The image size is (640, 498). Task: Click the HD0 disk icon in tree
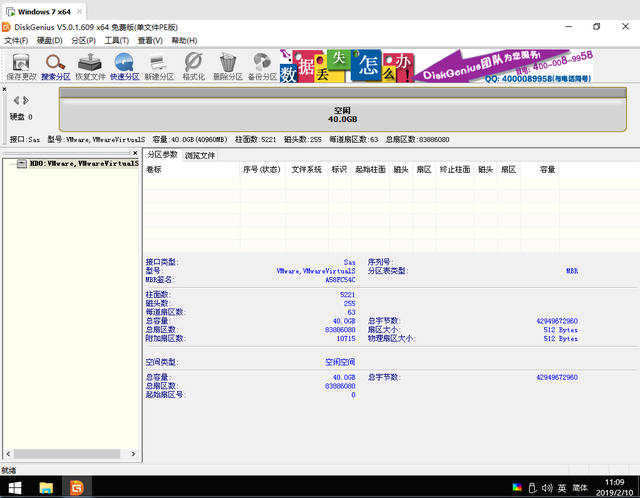22,164
